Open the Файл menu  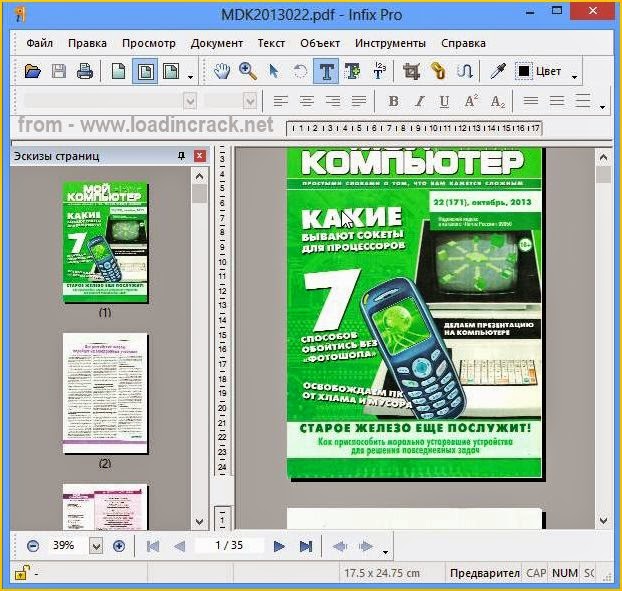tap(40, 43)
